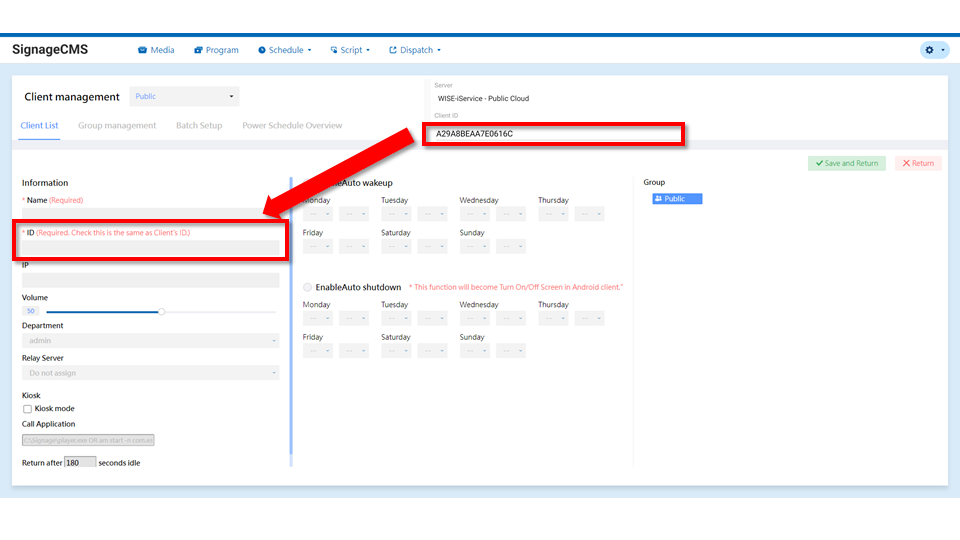The height and width of the screenshot is (540, 960).
Task: Enable the Kiosk mode checkbox
Action: click(28, 409)
